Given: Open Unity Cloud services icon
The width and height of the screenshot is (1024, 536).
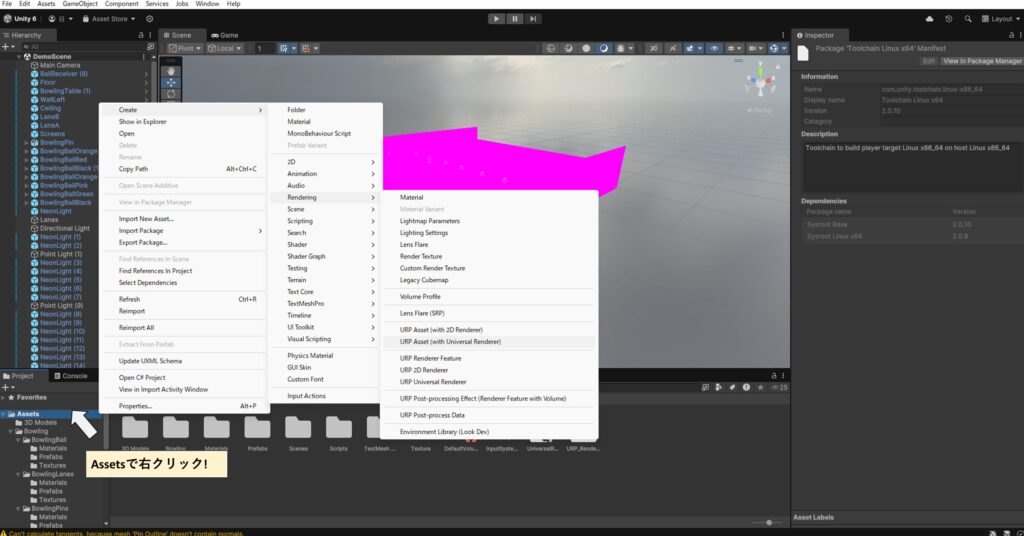Looking at the screenshot, I should tap(929, 19).
